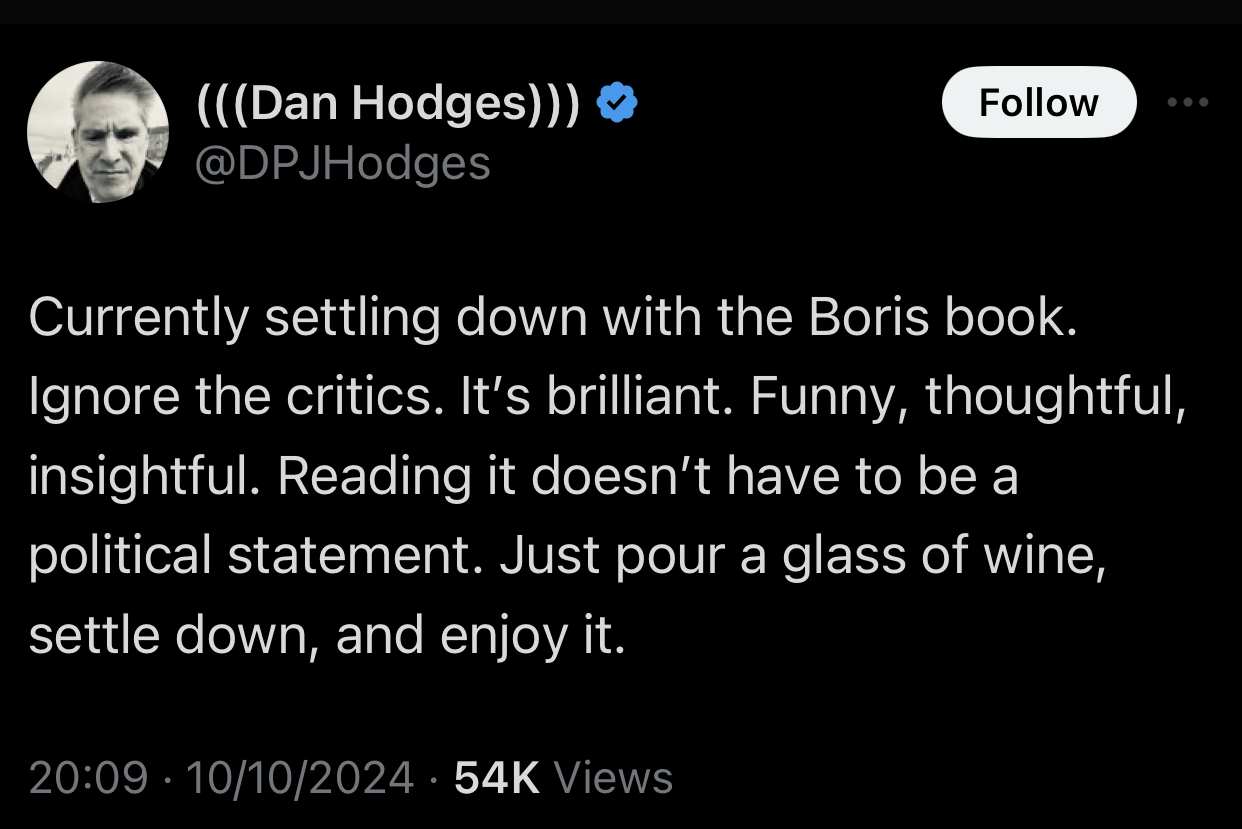Open the three-dot more options menu
Image resolution: width=1242 pixels, height=829 pixels.
(1188, 102)
